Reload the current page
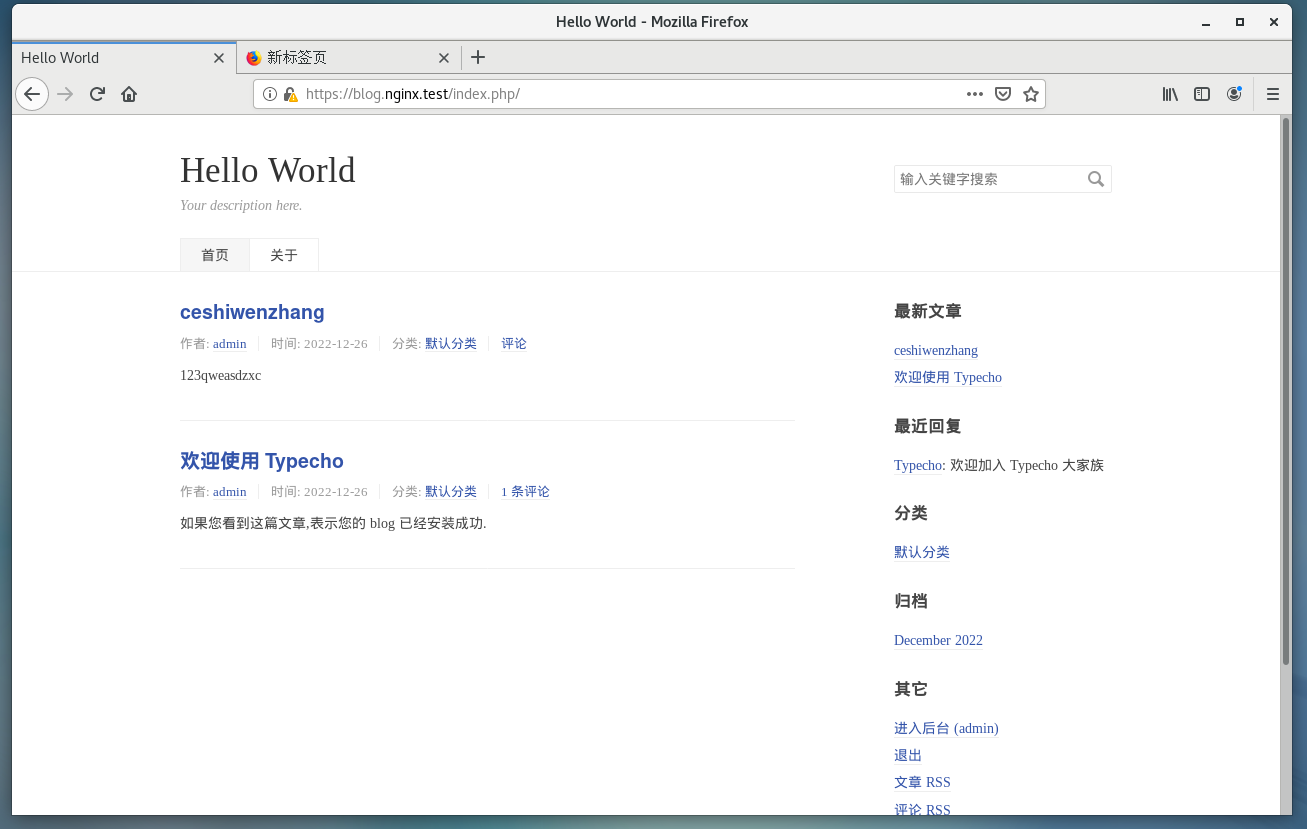This screenshot has height=829, width=1307. pos(97,94)
